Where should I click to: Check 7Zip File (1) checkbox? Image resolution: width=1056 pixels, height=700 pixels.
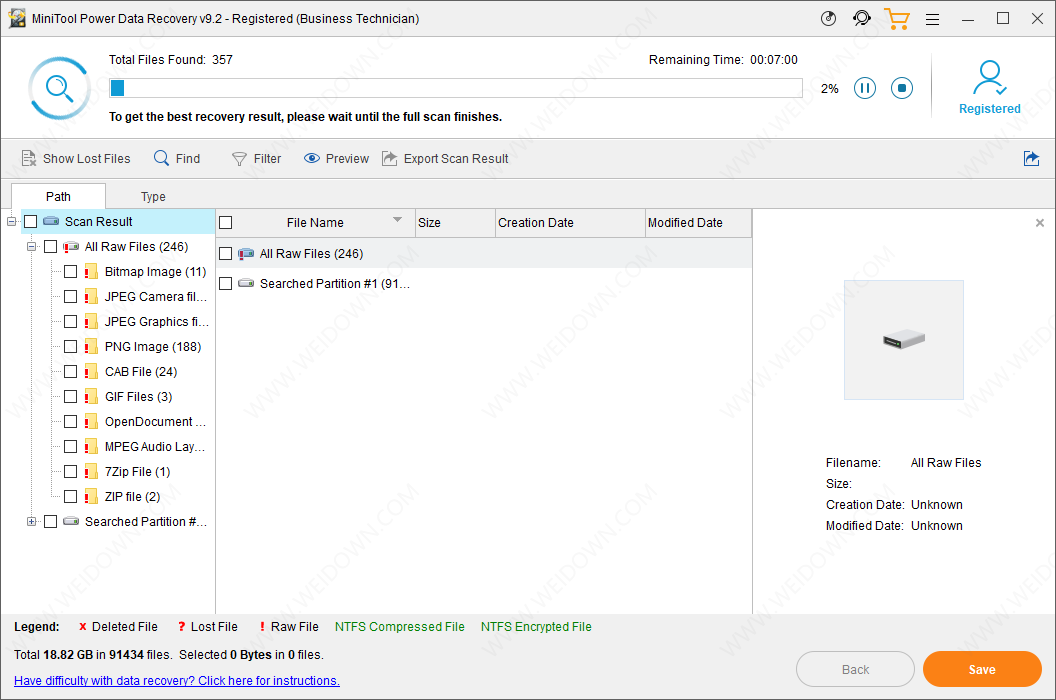(71, 472)
